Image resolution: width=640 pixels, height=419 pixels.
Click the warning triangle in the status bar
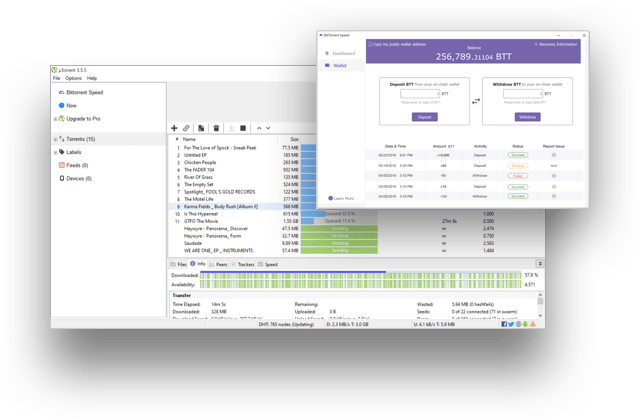(533, 324)
